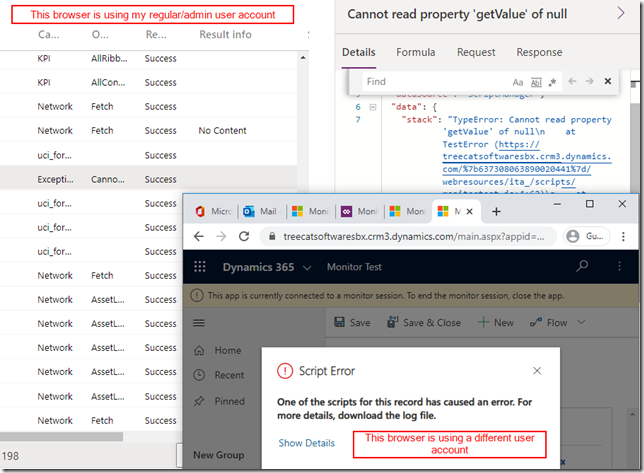Expand details panel with chevron arrow
This screenshot has width=644, height=473.
[x=621, y=13]
